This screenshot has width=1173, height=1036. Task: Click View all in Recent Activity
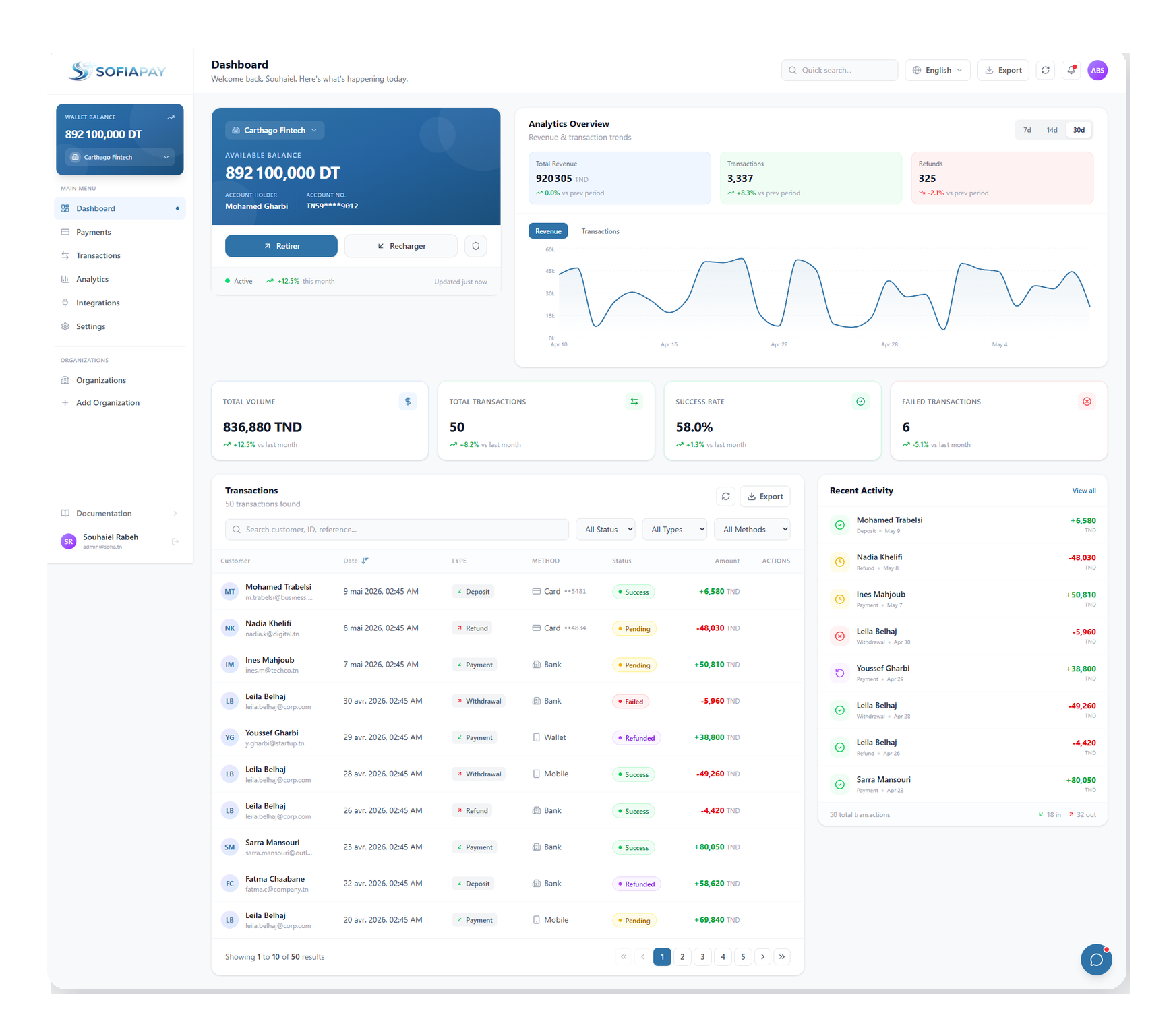(1084, 491)
